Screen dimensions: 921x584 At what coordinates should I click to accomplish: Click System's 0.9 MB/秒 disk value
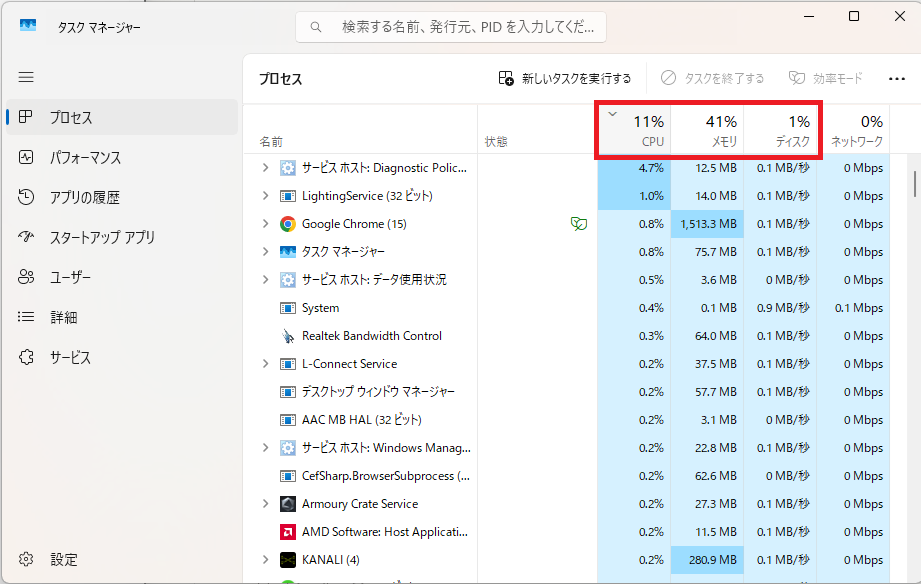pyautogui.click(x=780, y=308)
